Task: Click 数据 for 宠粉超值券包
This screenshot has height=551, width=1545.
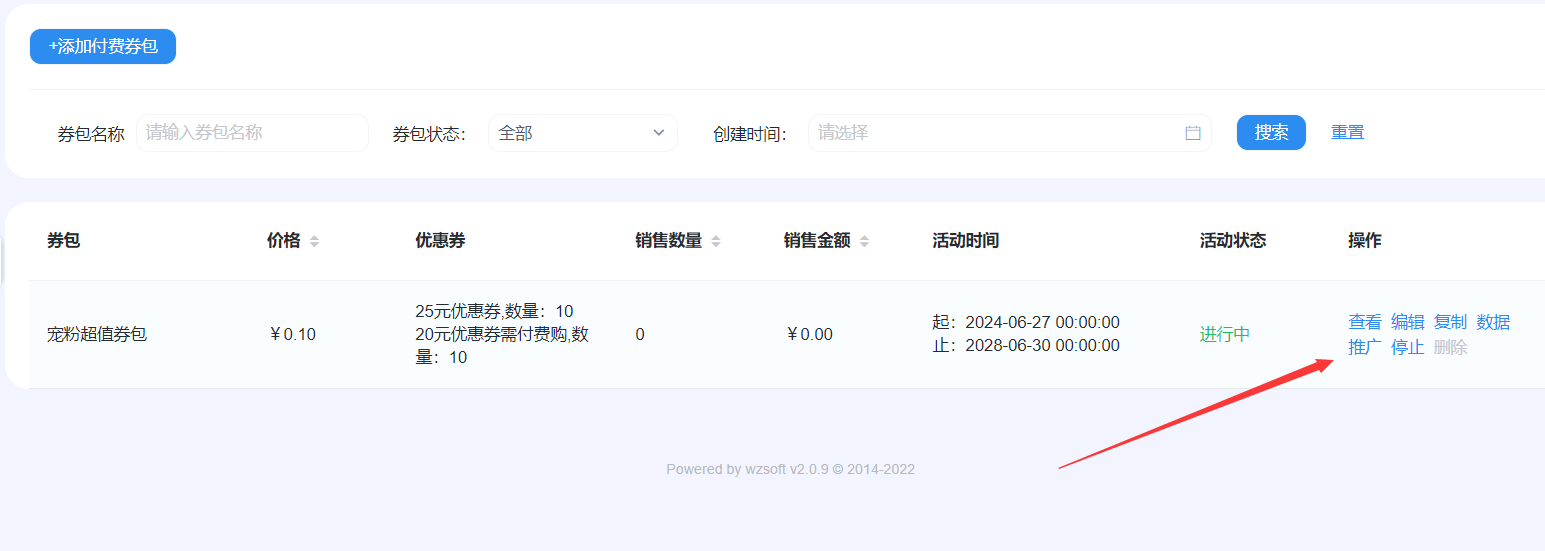Action: pos(1493,322)
